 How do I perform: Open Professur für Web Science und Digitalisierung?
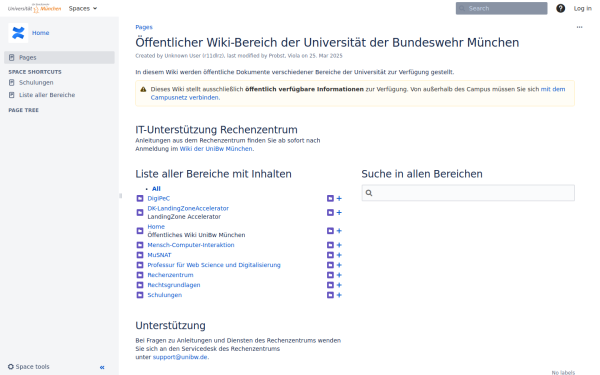[214, 265]
